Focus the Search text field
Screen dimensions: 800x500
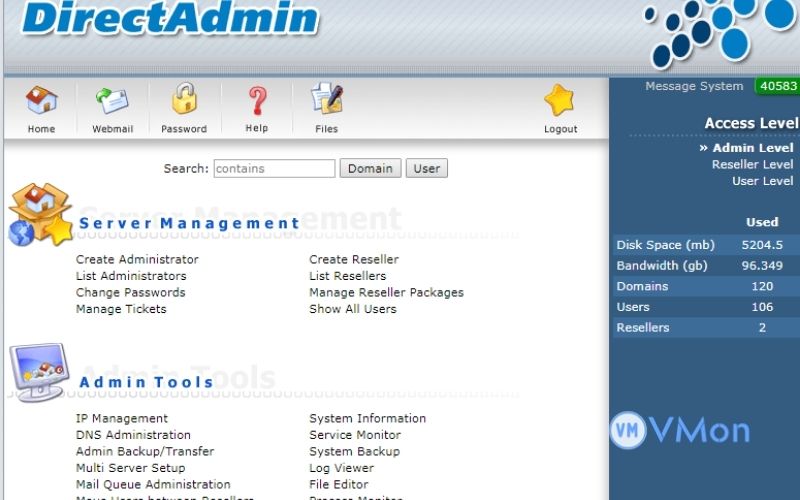[274, 168]
